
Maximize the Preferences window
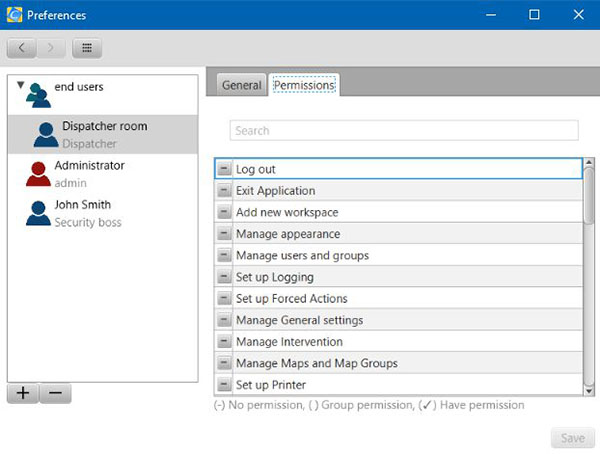(534, 15)
